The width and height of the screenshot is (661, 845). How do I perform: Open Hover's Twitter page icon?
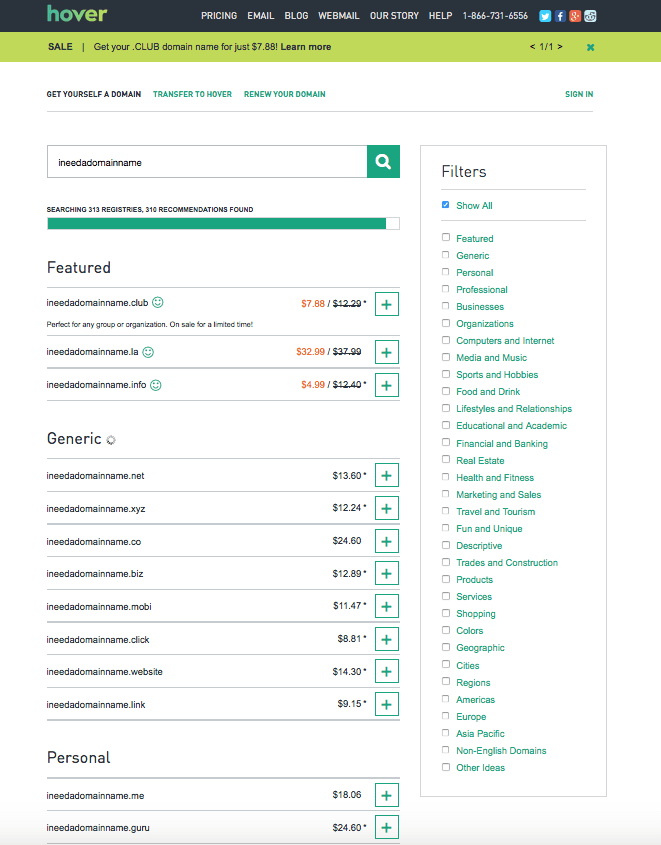(545, 16)
